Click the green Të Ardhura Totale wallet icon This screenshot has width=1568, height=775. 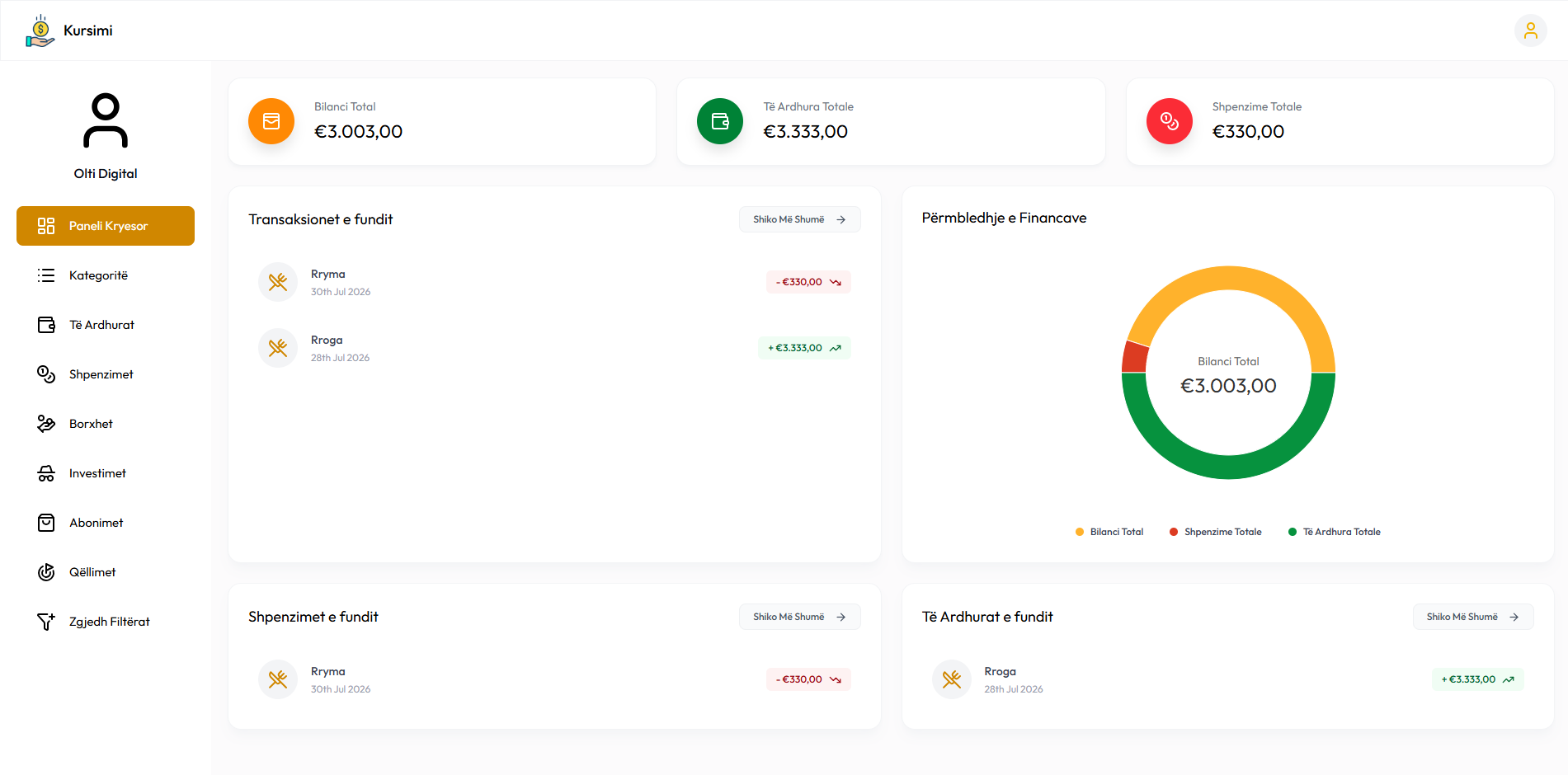coord(720,121)
